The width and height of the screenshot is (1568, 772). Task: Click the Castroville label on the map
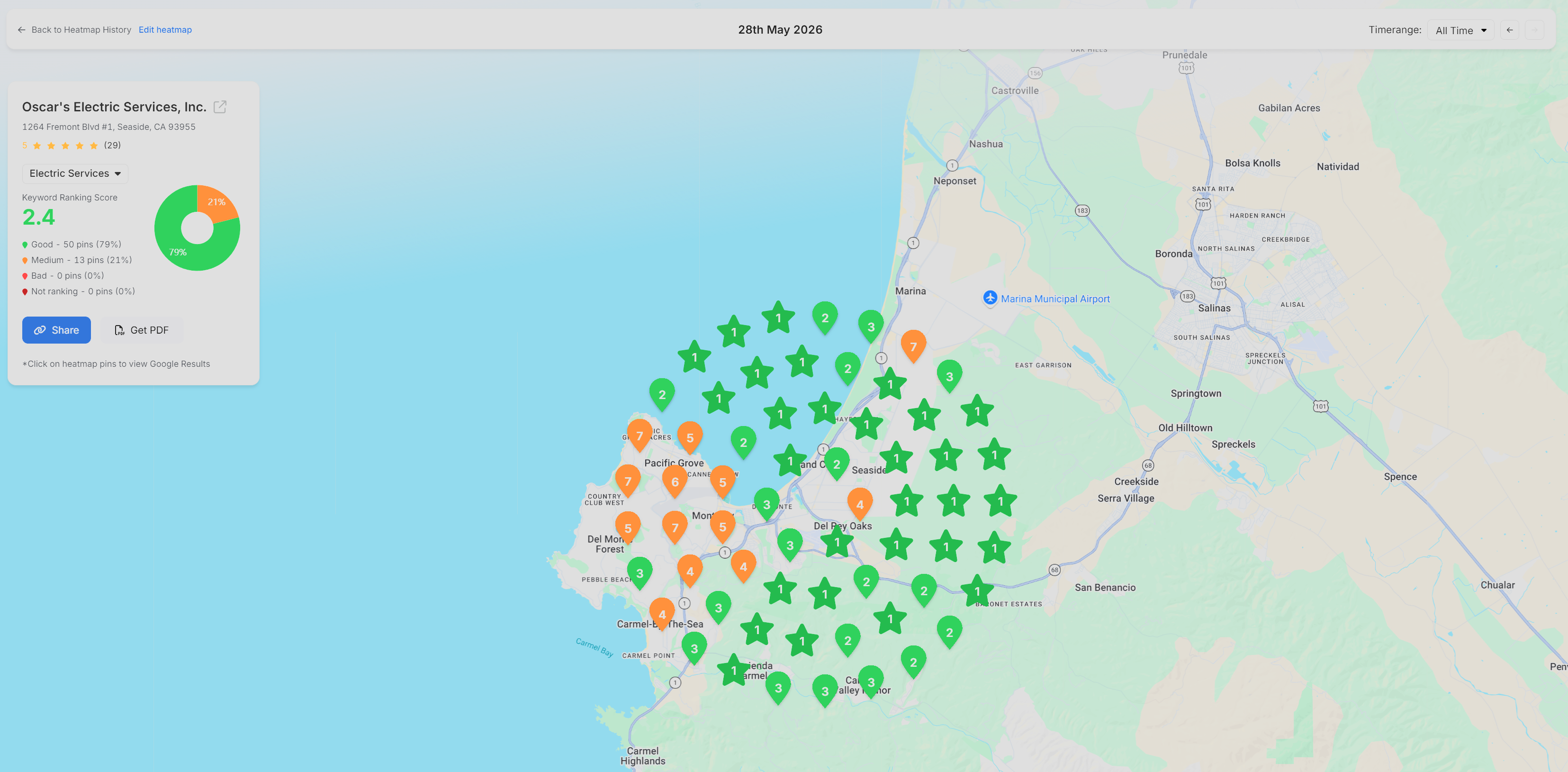click(1015, 91)
